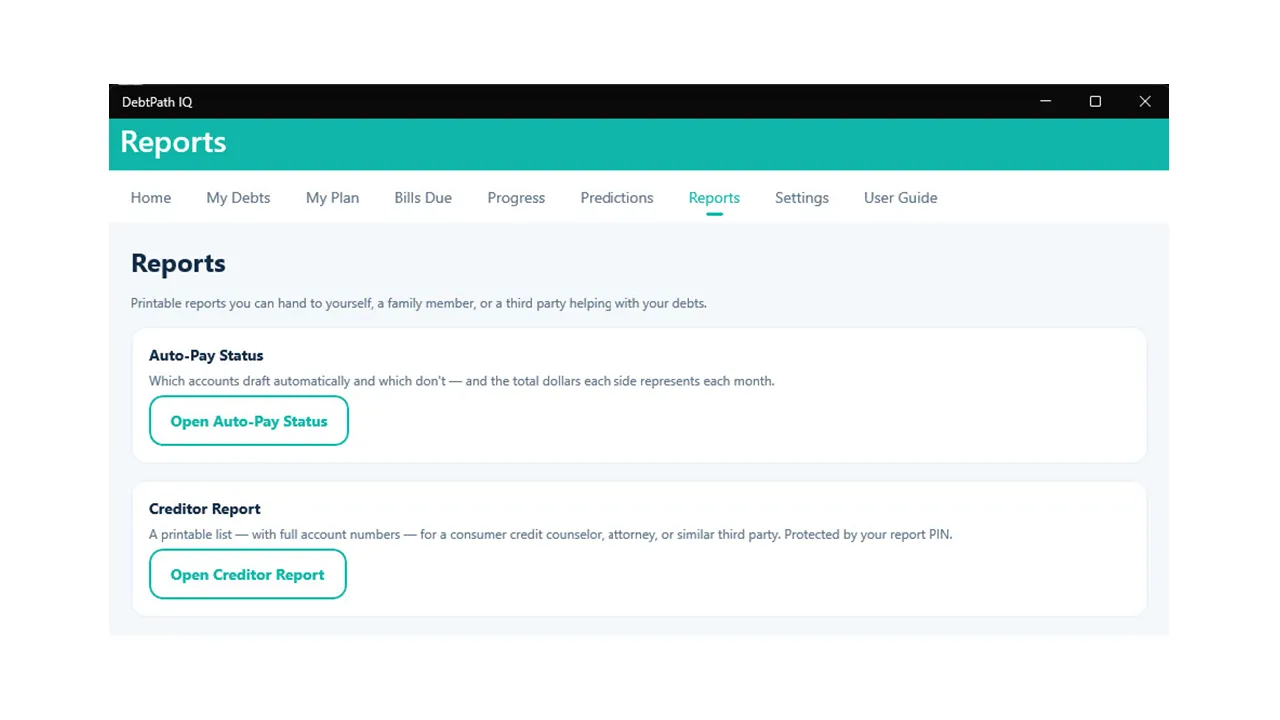View the Progress tab
This screenshot has height=720, width=1280.
(516, 198)
